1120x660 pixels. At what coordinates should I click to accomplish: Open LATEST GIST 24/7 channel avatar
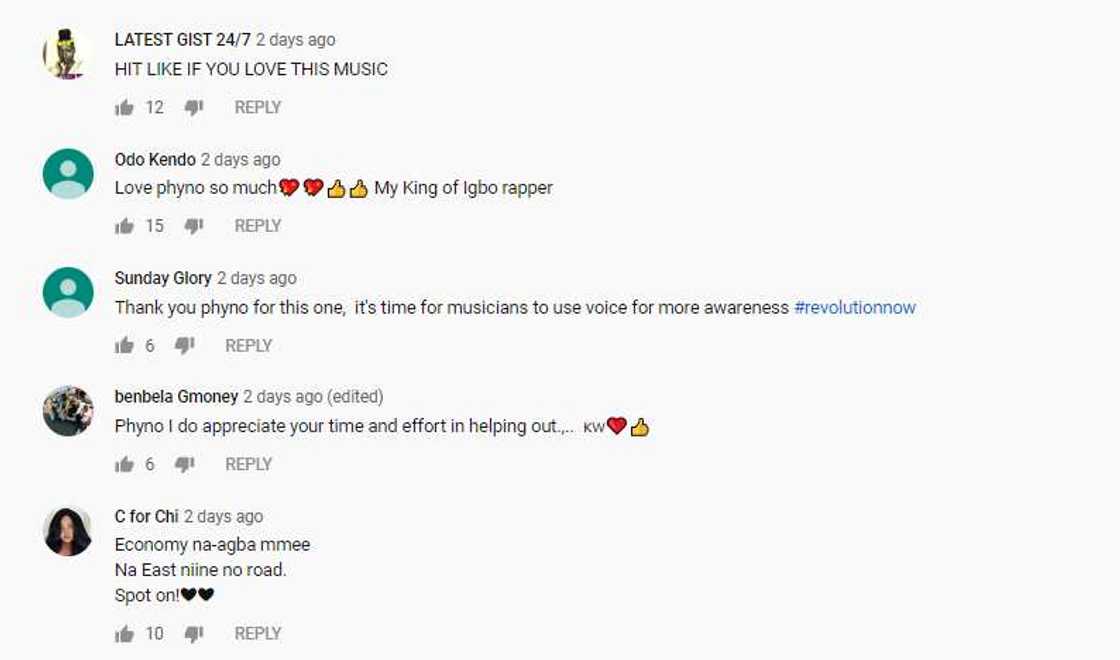click(68, 54)
